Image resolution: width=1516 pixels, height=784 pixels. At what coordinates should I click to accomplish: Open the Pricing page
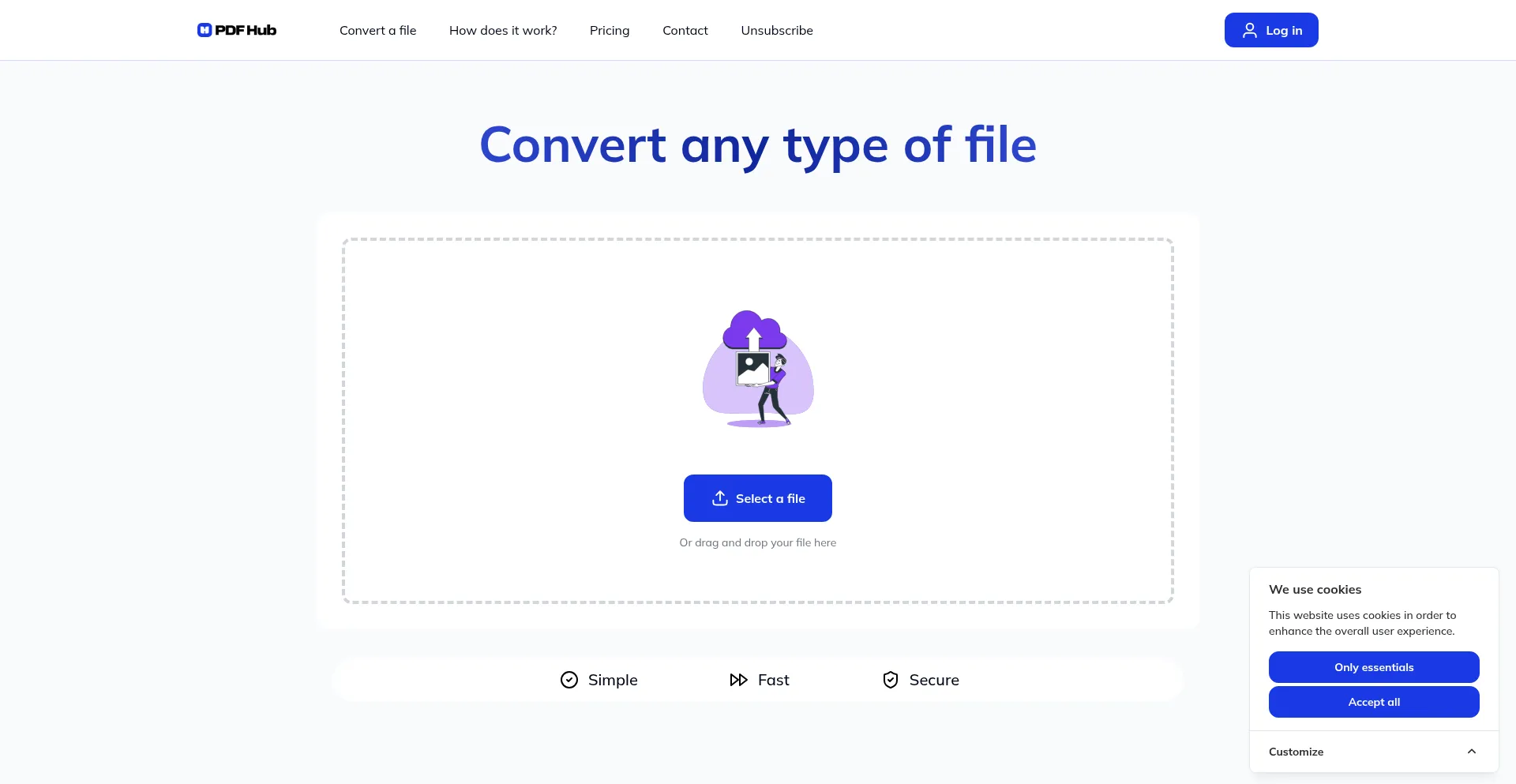tap(609, 30)
